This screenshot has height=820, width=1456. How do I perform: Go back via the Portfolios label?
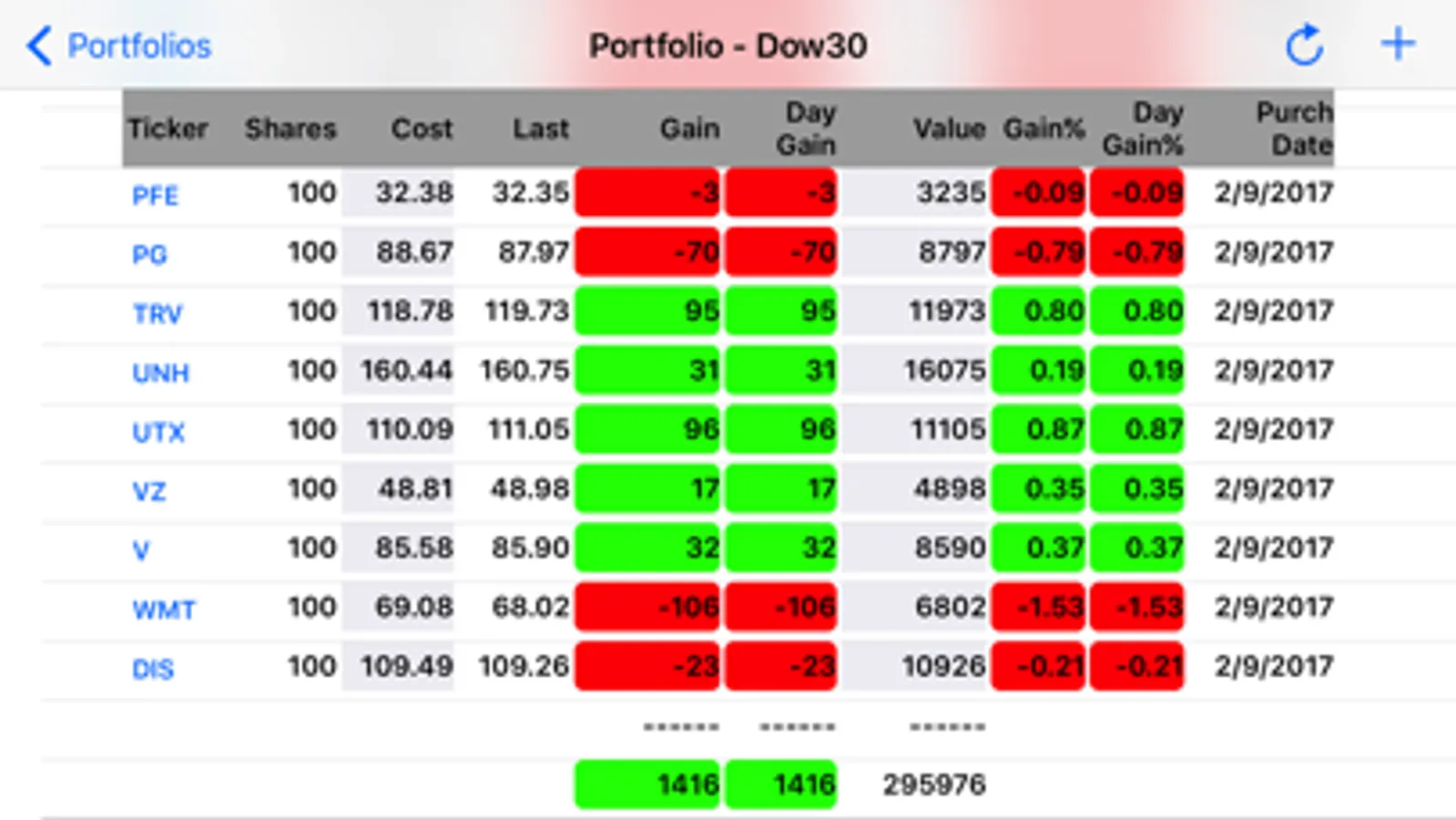pyautogui.click(x=139, y=46)
